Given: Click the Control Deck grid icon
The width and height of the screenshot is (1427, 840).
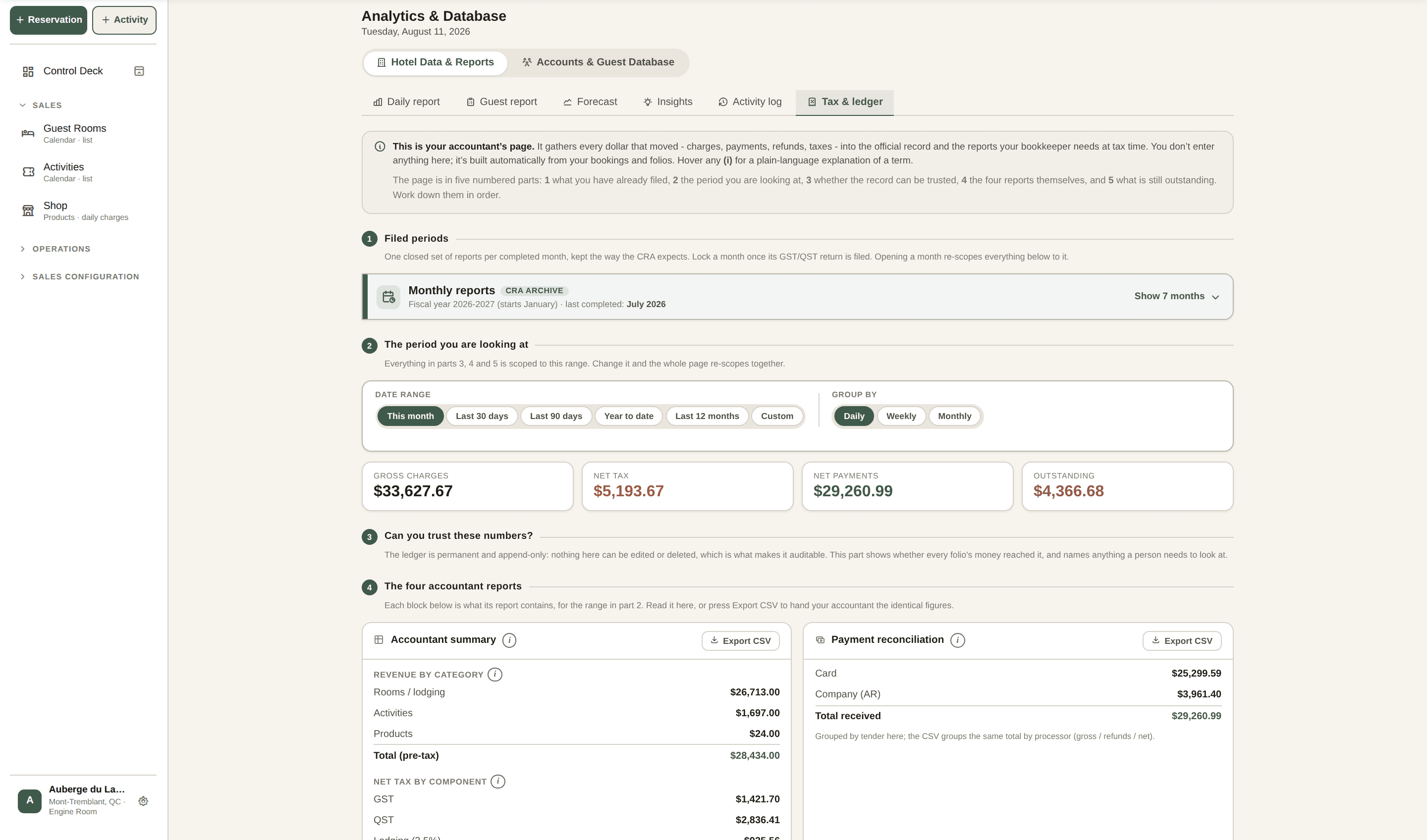Looking at the screenshot, I should (28, 71).
